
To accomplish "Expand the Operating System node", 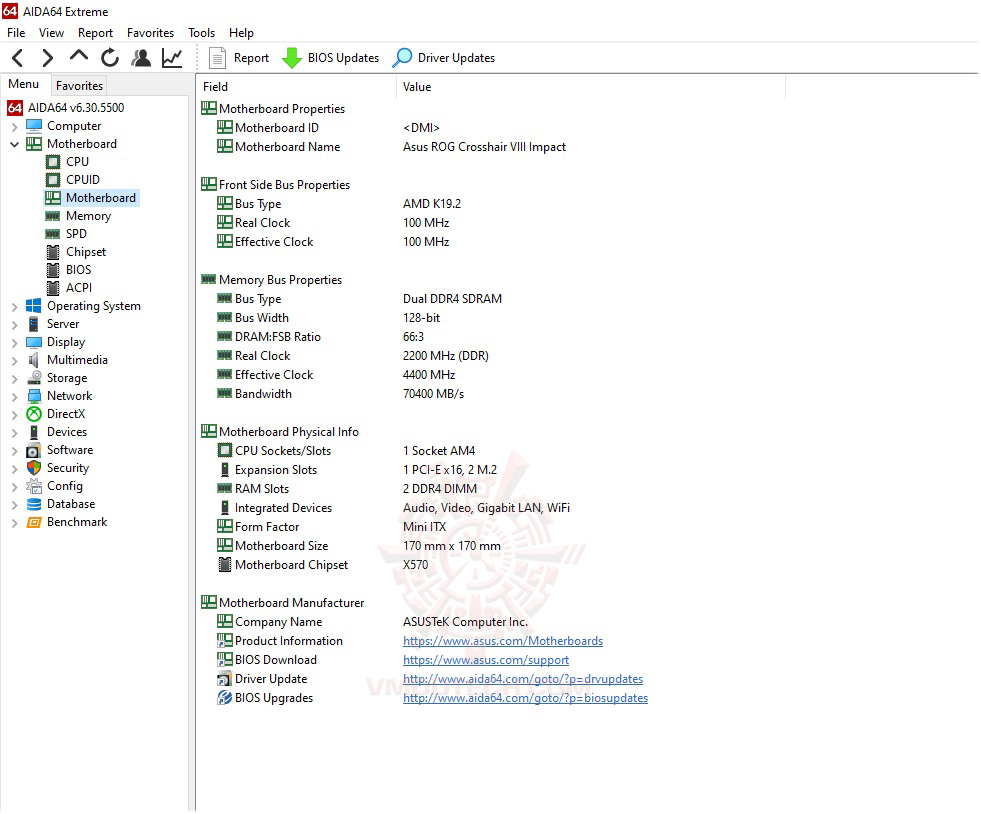I will (14, 307).
